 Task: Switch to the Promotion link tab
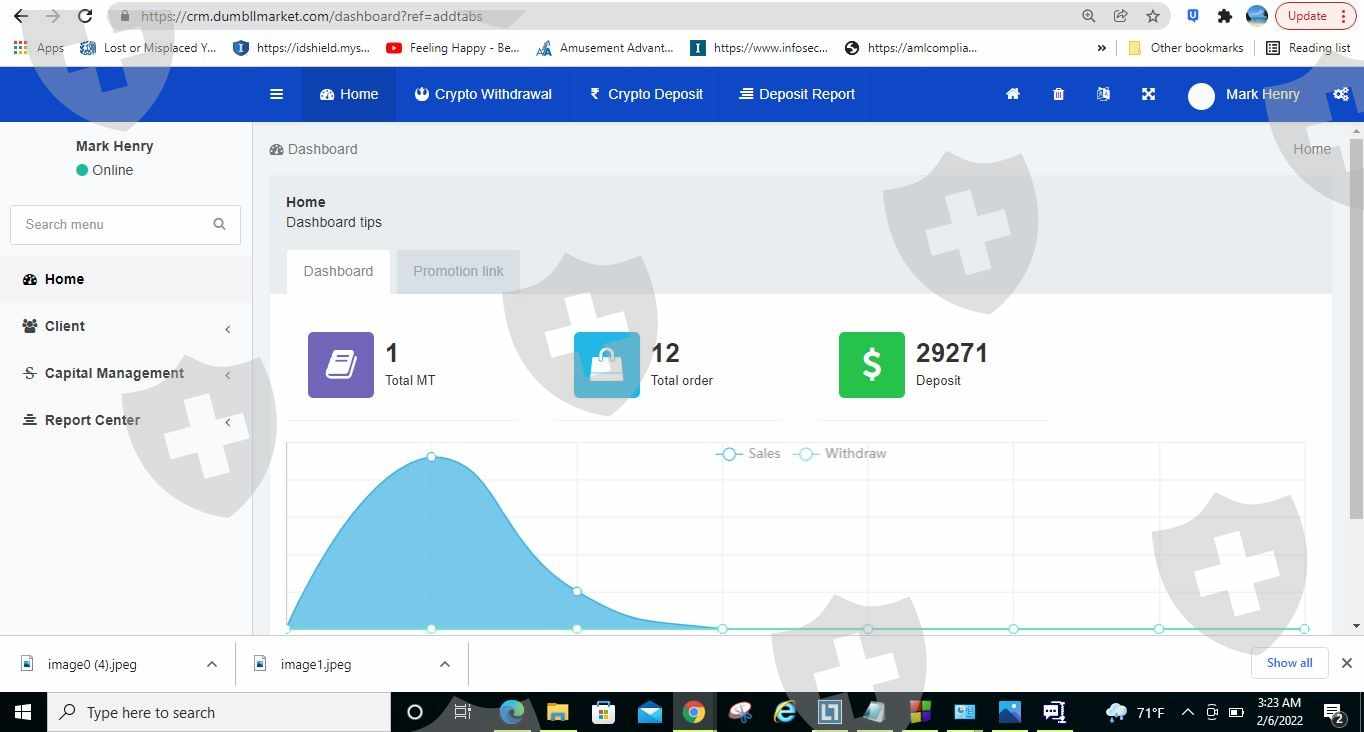click(458, 271)
